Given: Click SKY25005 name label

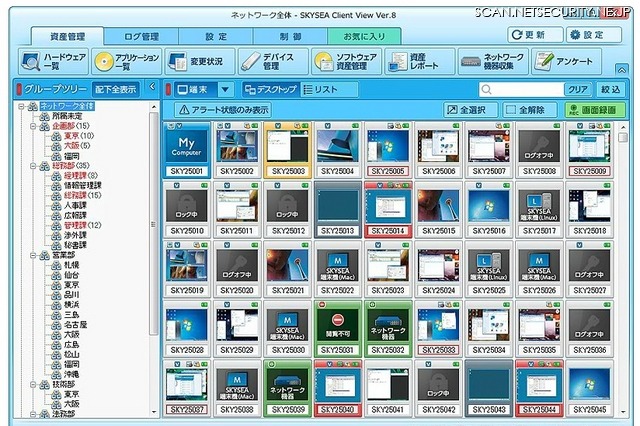Looking at the screenshot, I should click(388, 171).
